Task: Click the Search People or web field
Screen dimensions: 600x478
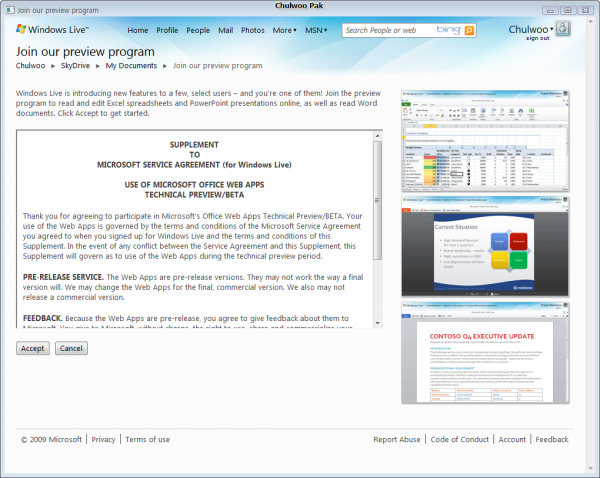Action: tap(389, 30)
